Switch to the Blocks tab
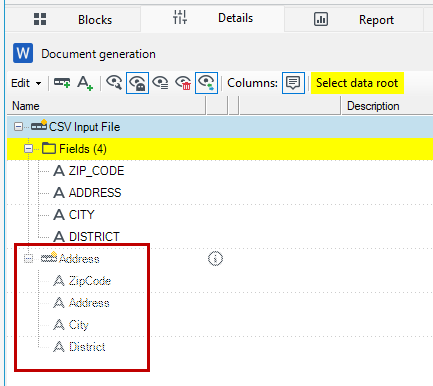Viewport: 433px width, 386px height. coord(73,20)
